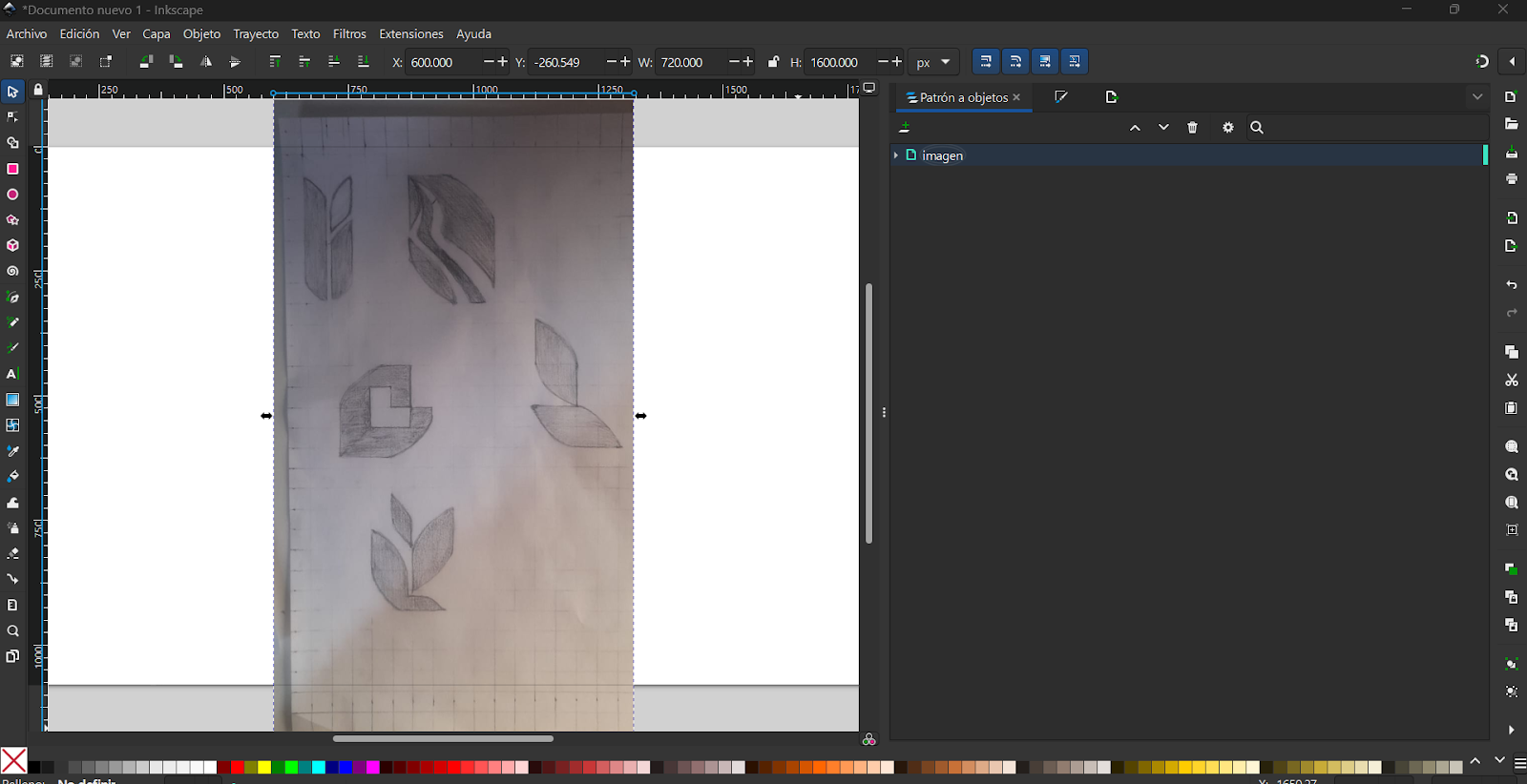Screen dimensions: 1527x784
Task: Toggle scale stroke width with object
Action: [x=986, y=62]
